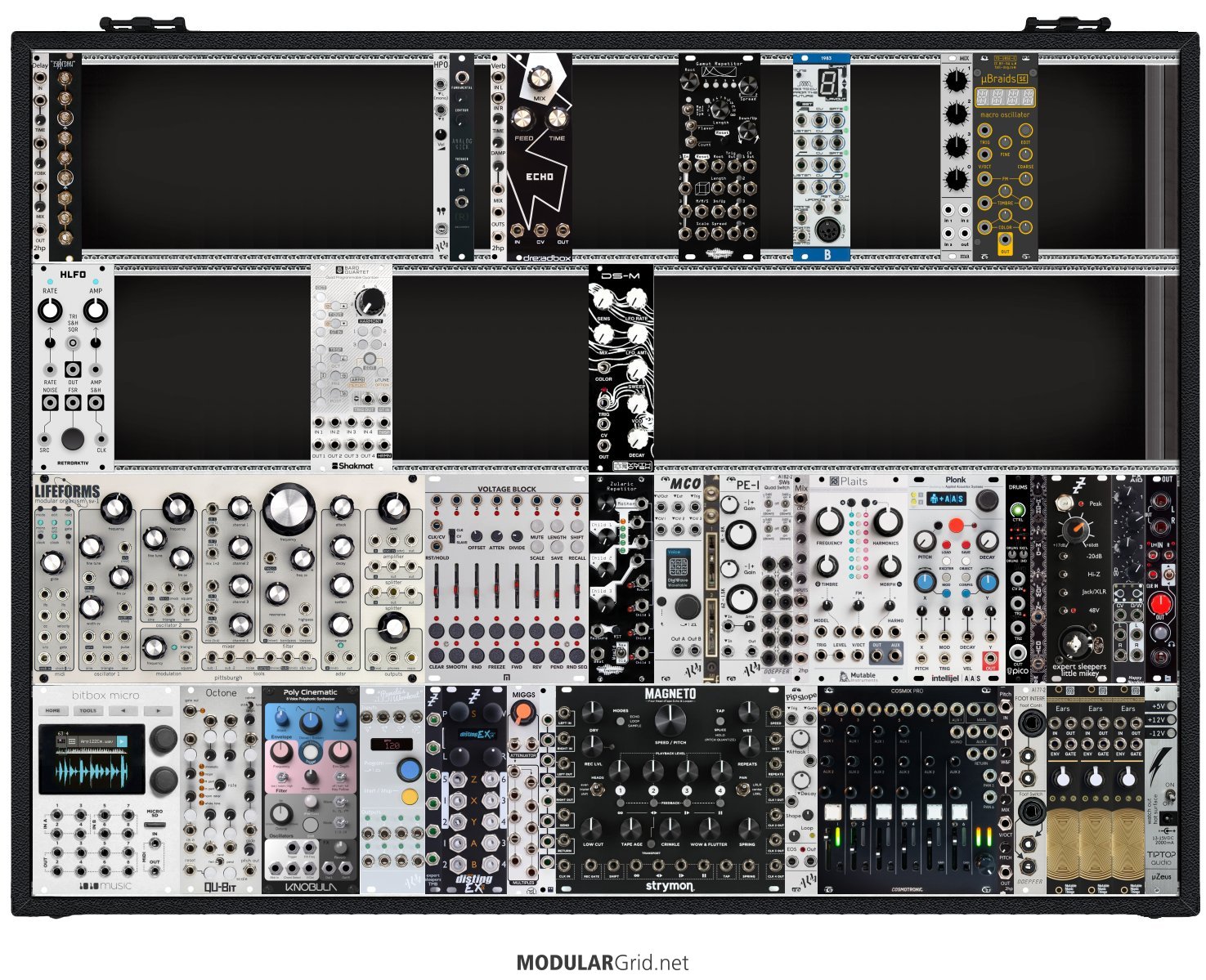Click the Magneto WOW & FLUTTER knob
1206x980 pixels.
click(709, 829)
